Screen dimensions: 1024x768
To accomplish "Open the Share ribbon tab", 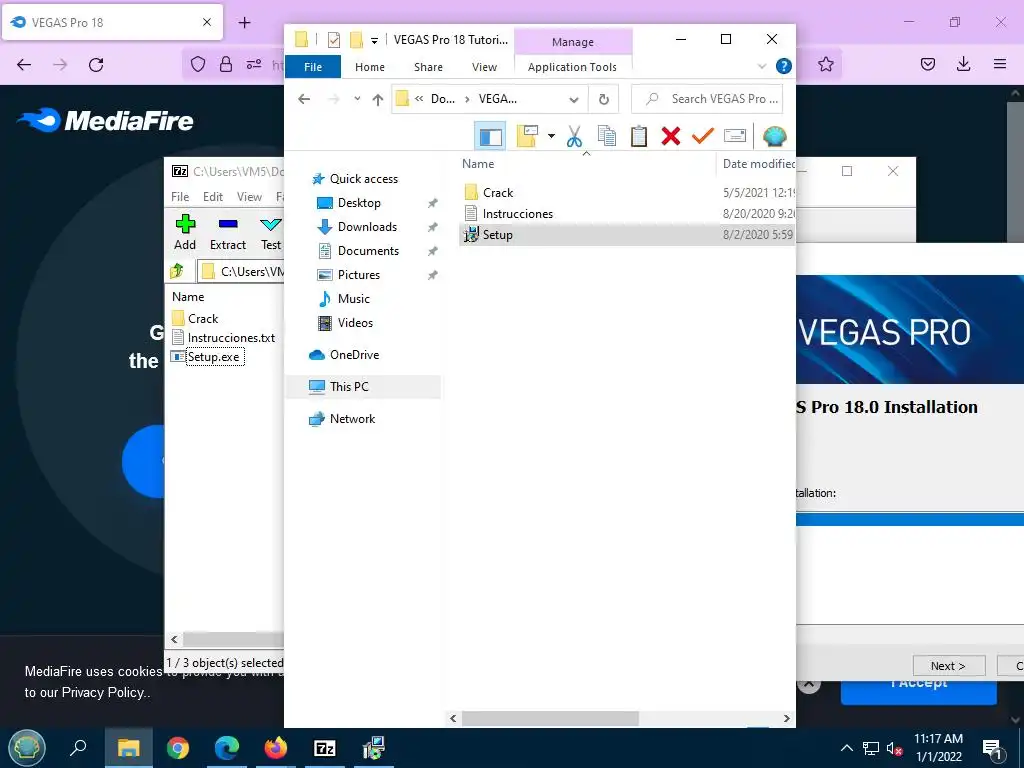I will click(x=428, y=67).
